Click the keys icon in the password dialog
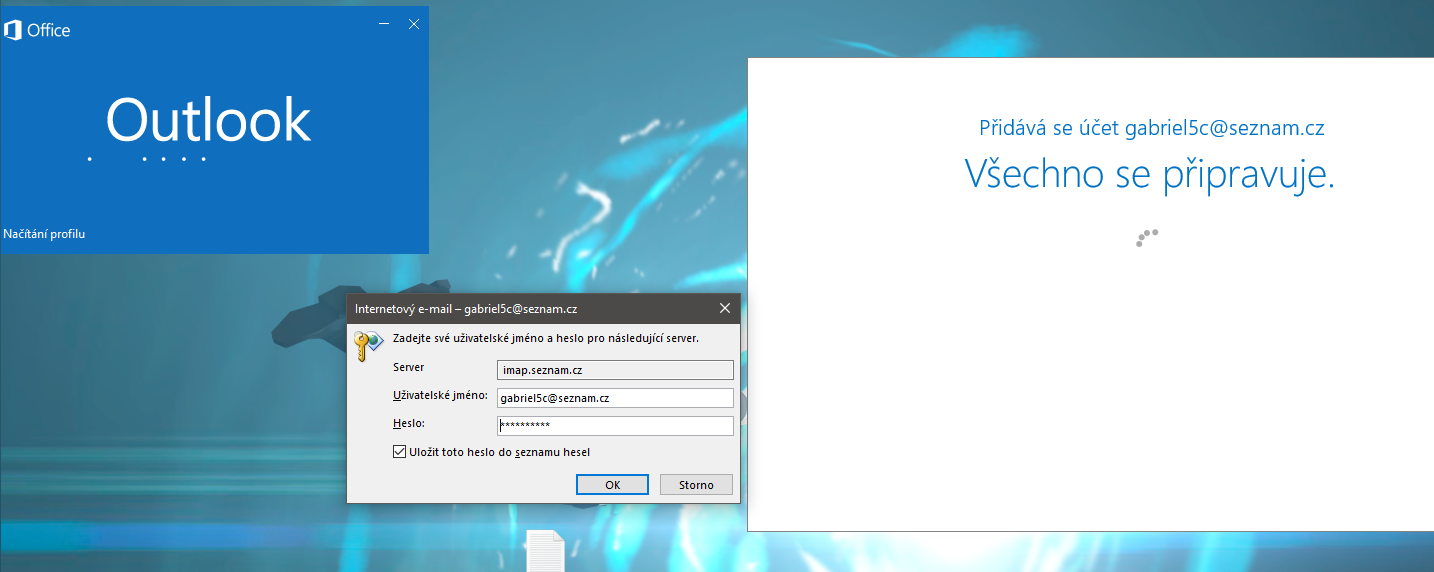 (x=368, y=345)
